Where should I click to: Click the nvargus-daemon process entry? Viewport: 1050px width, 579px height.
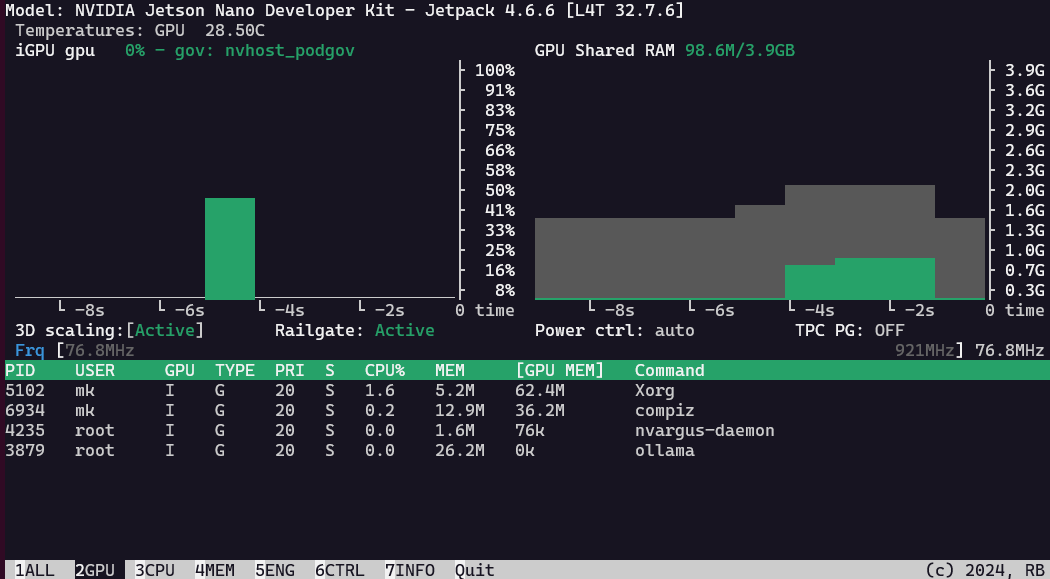704,430
